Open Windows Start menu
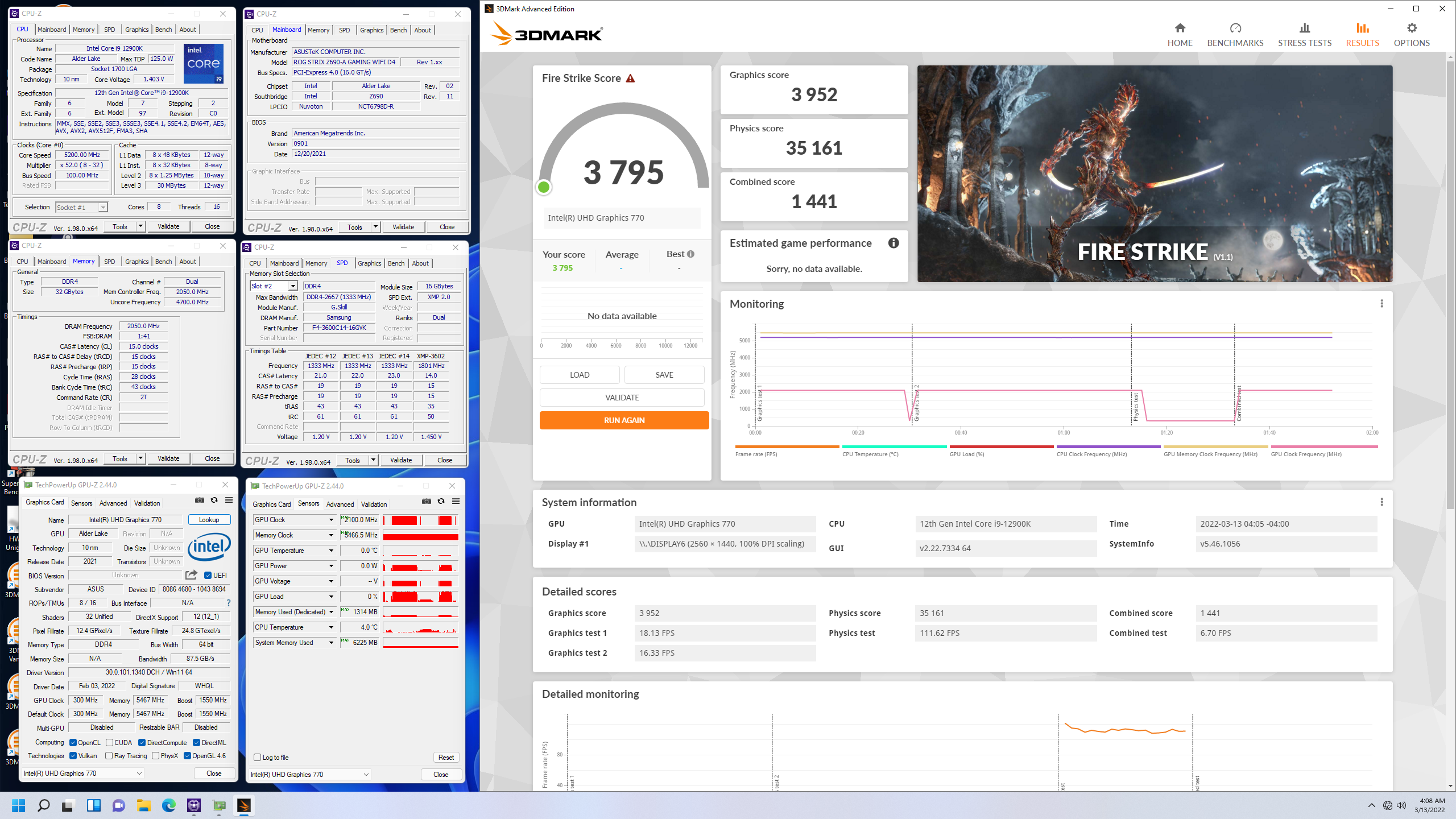1456x819 pixels. 19,805
